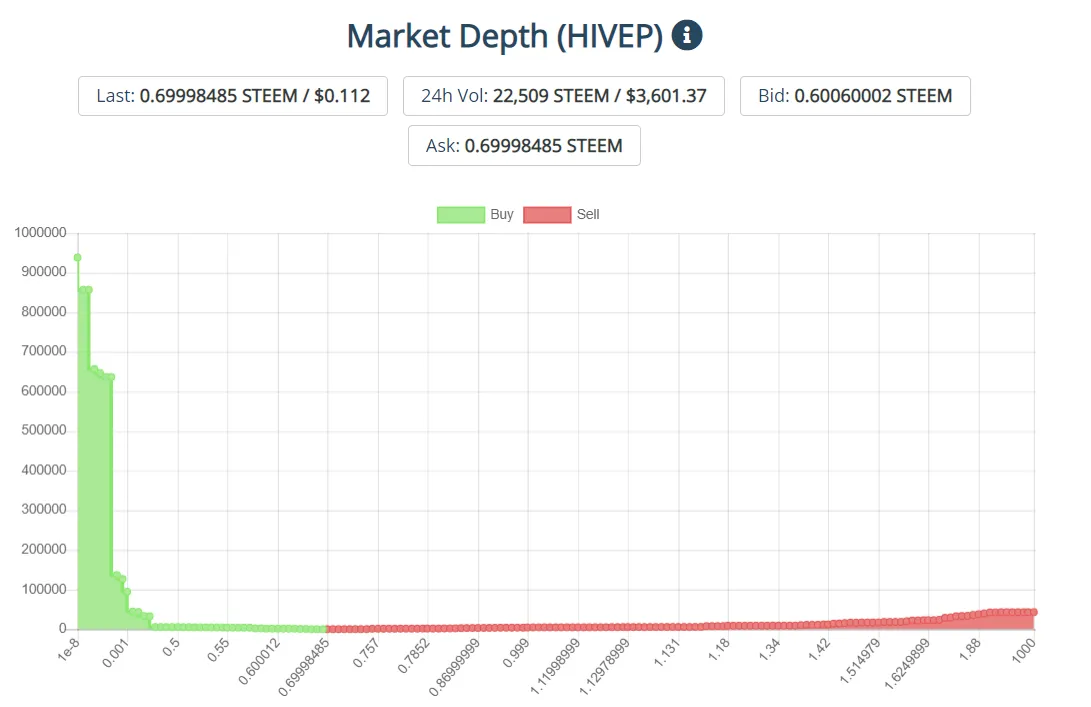Toggle the Sell legend red swatch
This screenshot has width=1091, height=707.
click(x=547, y=214)
